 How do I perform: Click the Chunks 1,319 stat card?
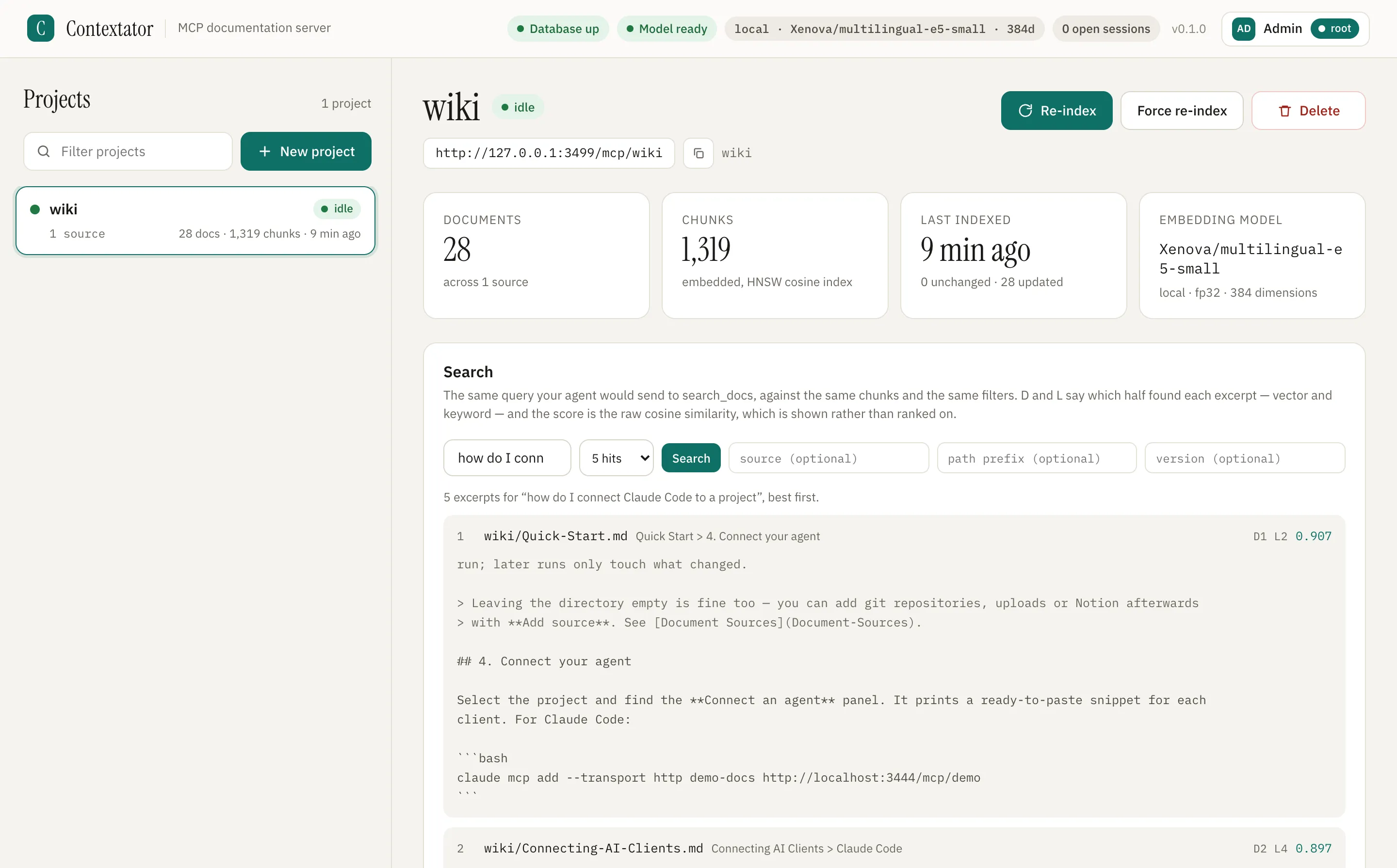coord(775,256)
